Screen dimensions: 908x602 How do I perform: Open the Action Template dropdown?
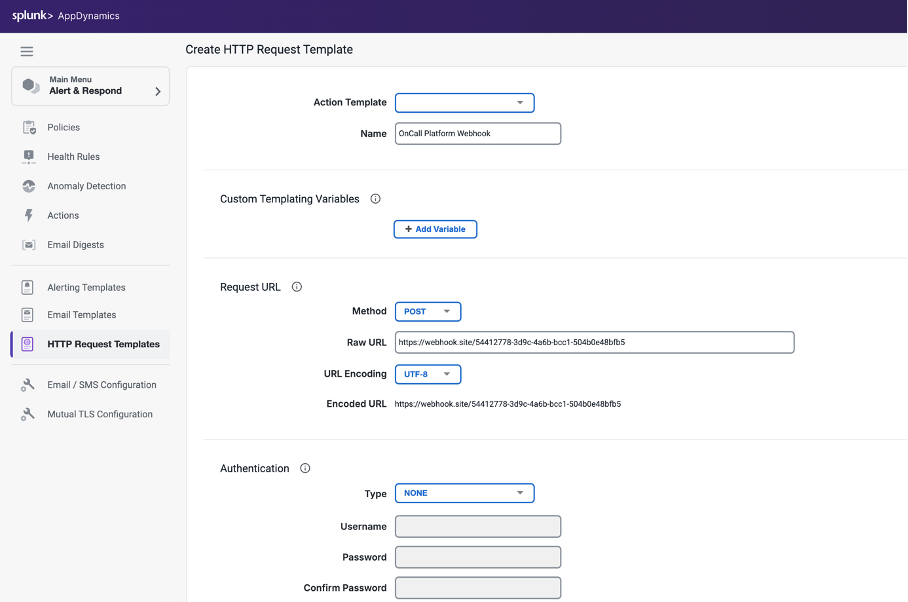465,103
